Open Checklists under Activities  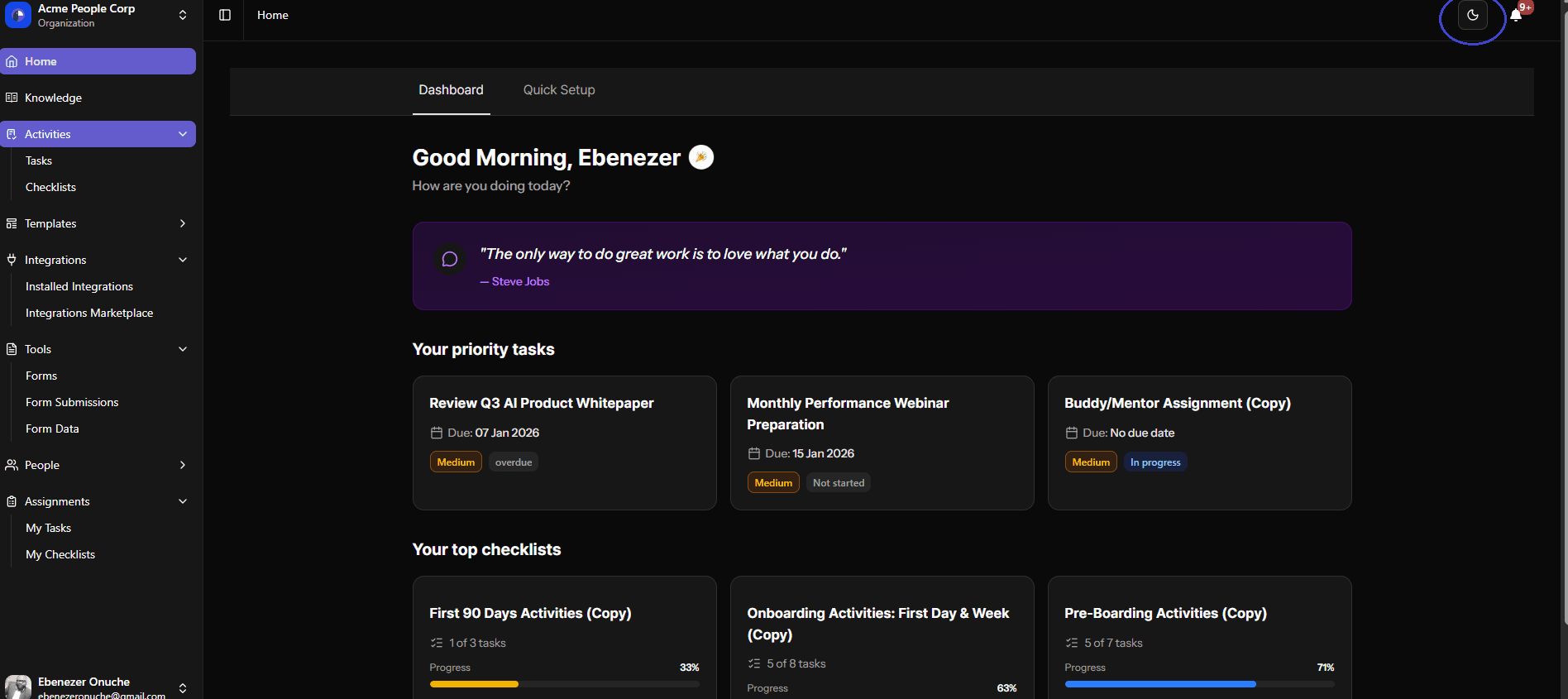point(50,187)
